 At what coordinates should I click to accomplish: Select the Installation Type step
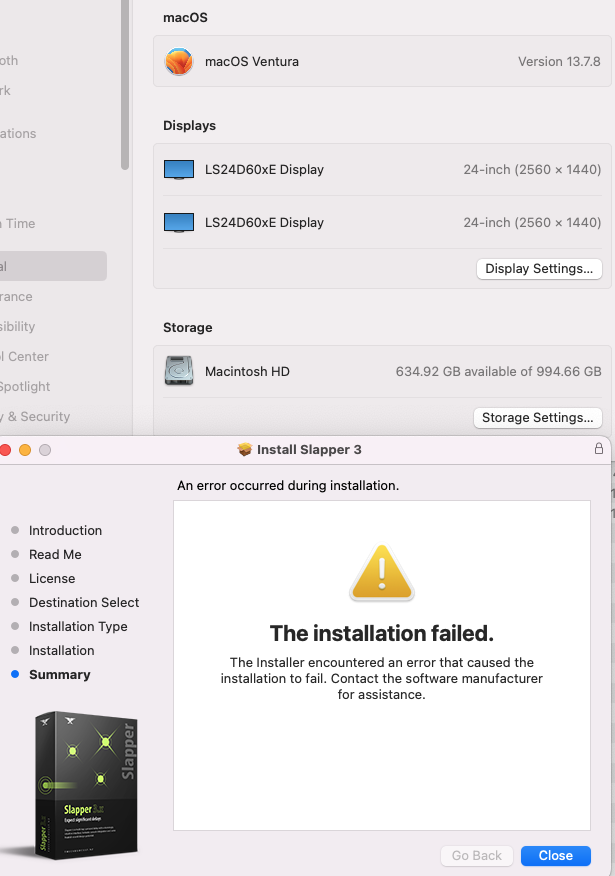[x=78, y=627]
